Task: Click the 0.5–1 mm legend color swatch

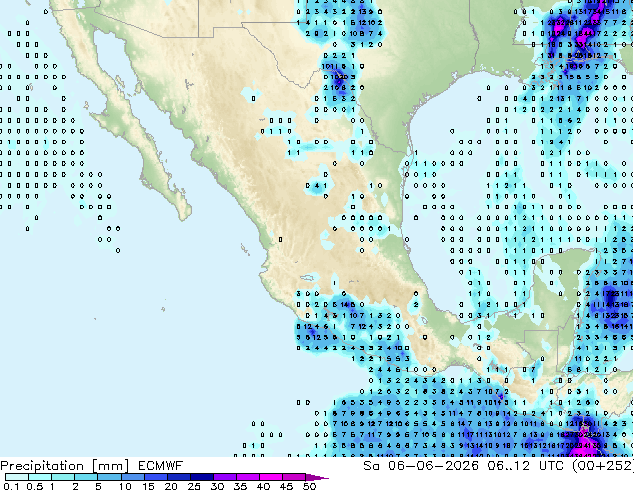Action: point(40,477)
